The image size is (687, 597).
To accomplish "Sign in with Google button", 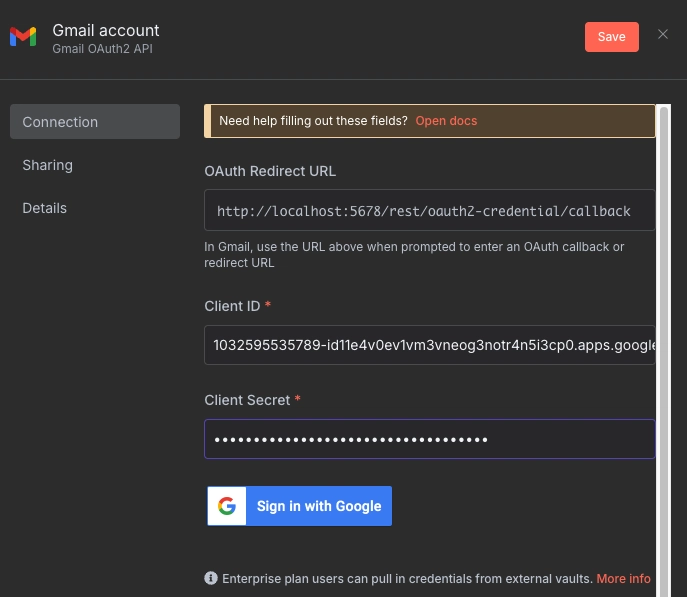I will tap(300, 506).
